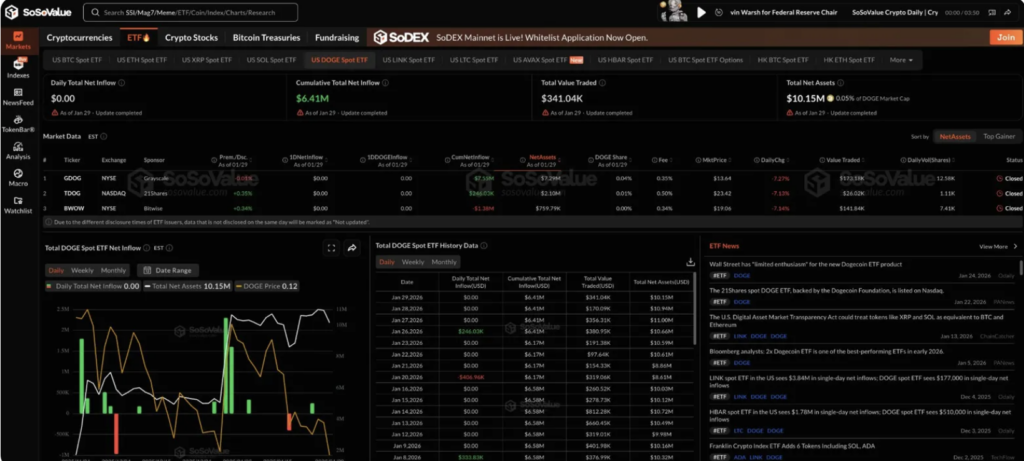Viewport: 1024px width, 461px height.
Task: Open the audio player playlist icon
Action: tap(992, 12)
